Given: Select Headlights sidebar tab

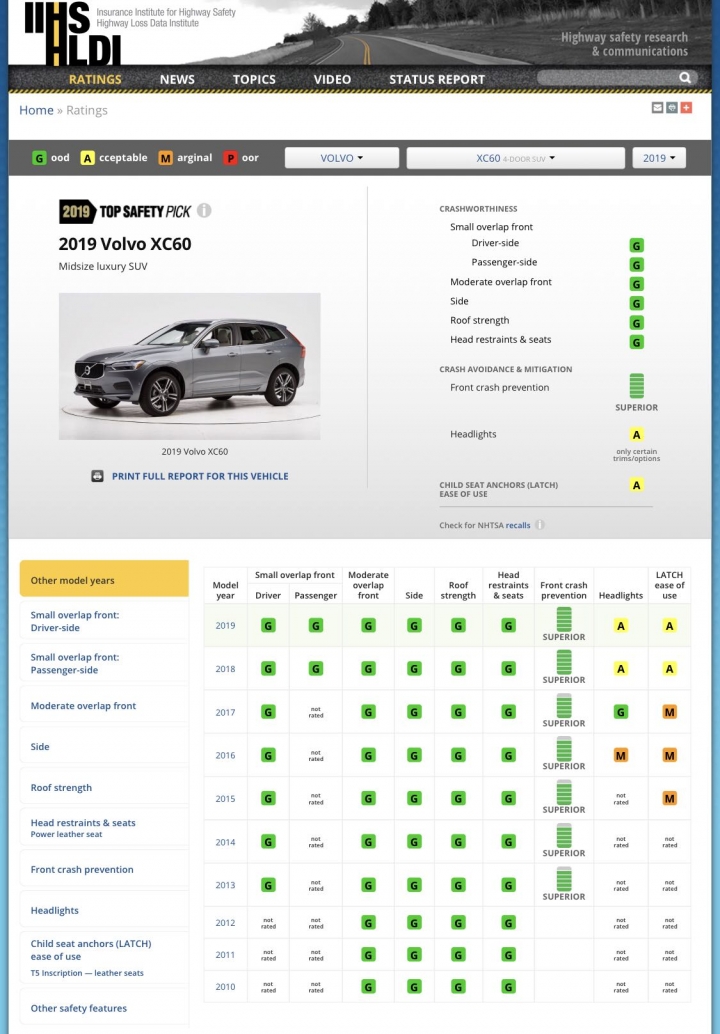Looking at the screenshot, I should click(x=104, y=910).
